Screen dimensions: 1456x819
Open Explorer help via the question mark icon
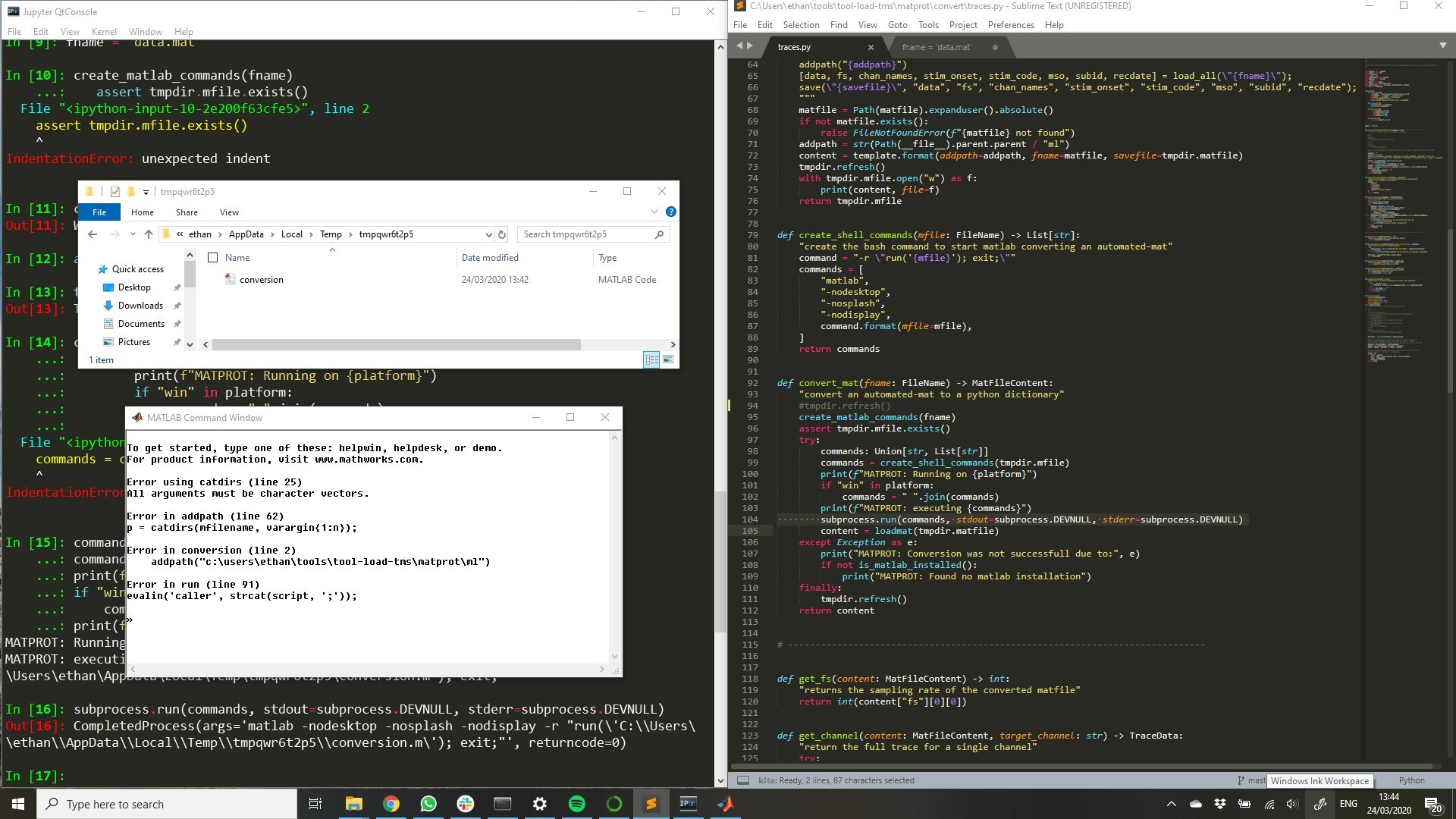point(670,212)
